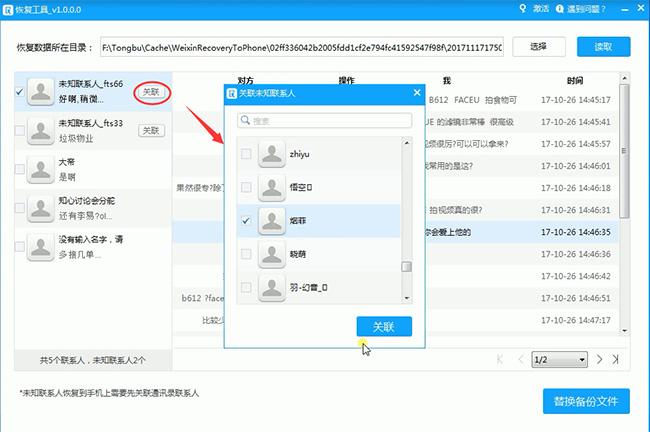Click the dialog contact list scrollbar thumb

(407, 266)
